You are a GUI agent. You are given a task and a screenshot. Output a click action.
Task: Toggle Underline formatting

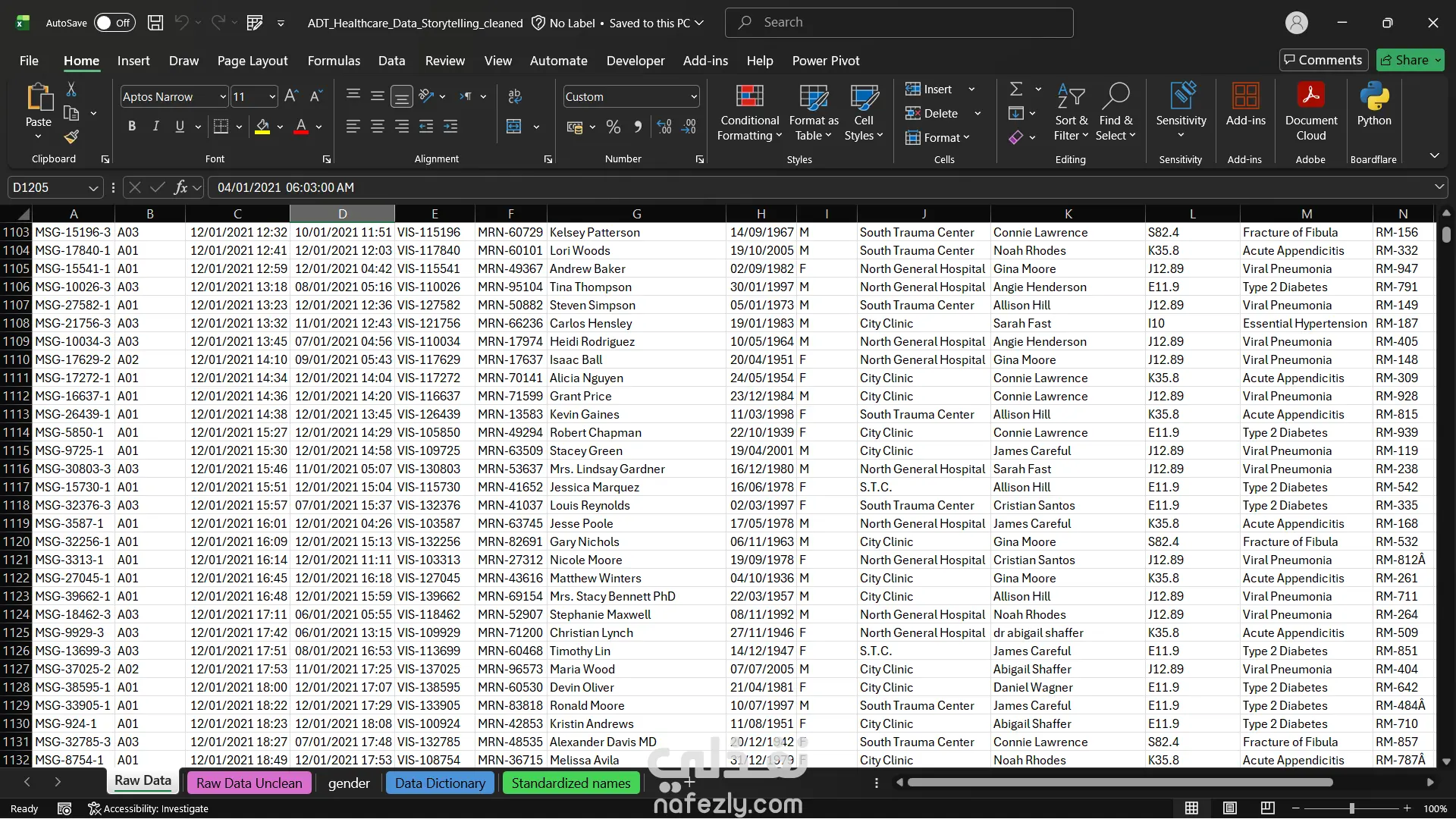click(180, 127)
